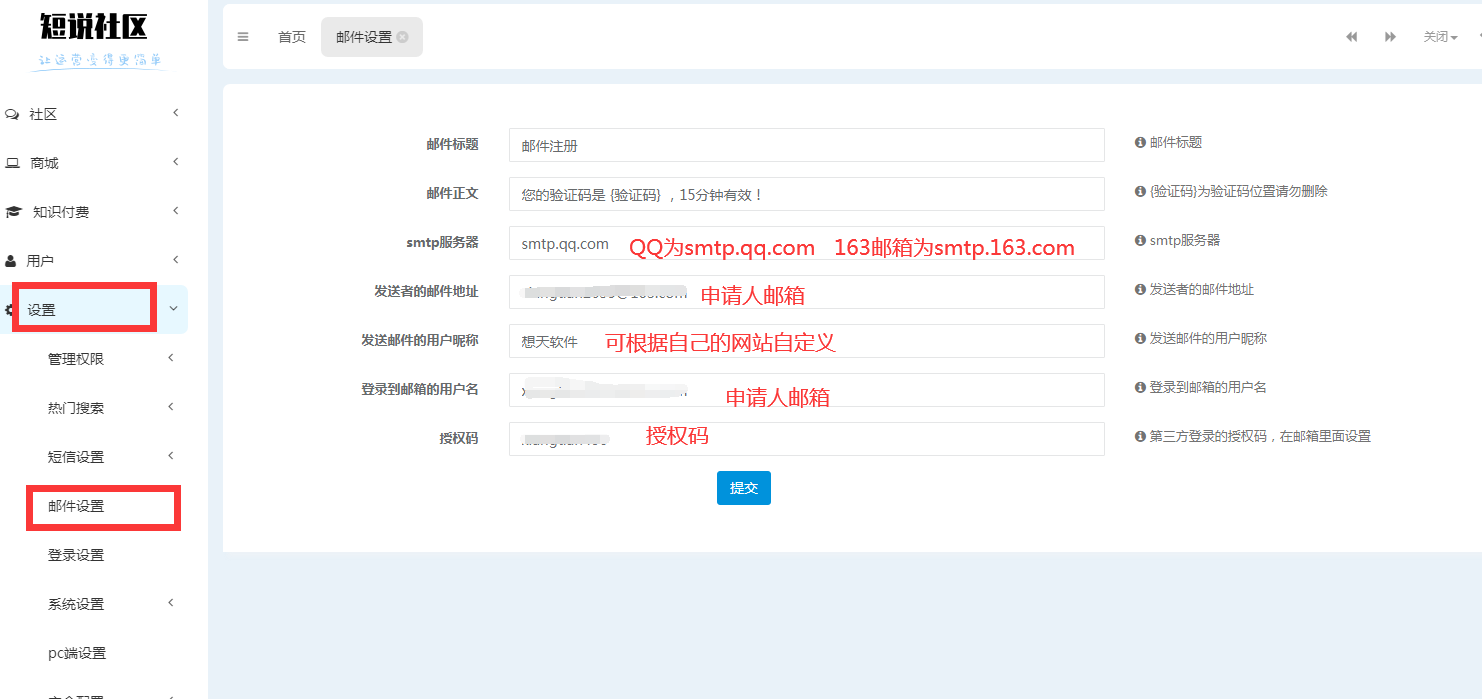Click the 邮件正文 input field
Image resolution: width=1482 pixels, height=699 pixels.
click(807, 194)
